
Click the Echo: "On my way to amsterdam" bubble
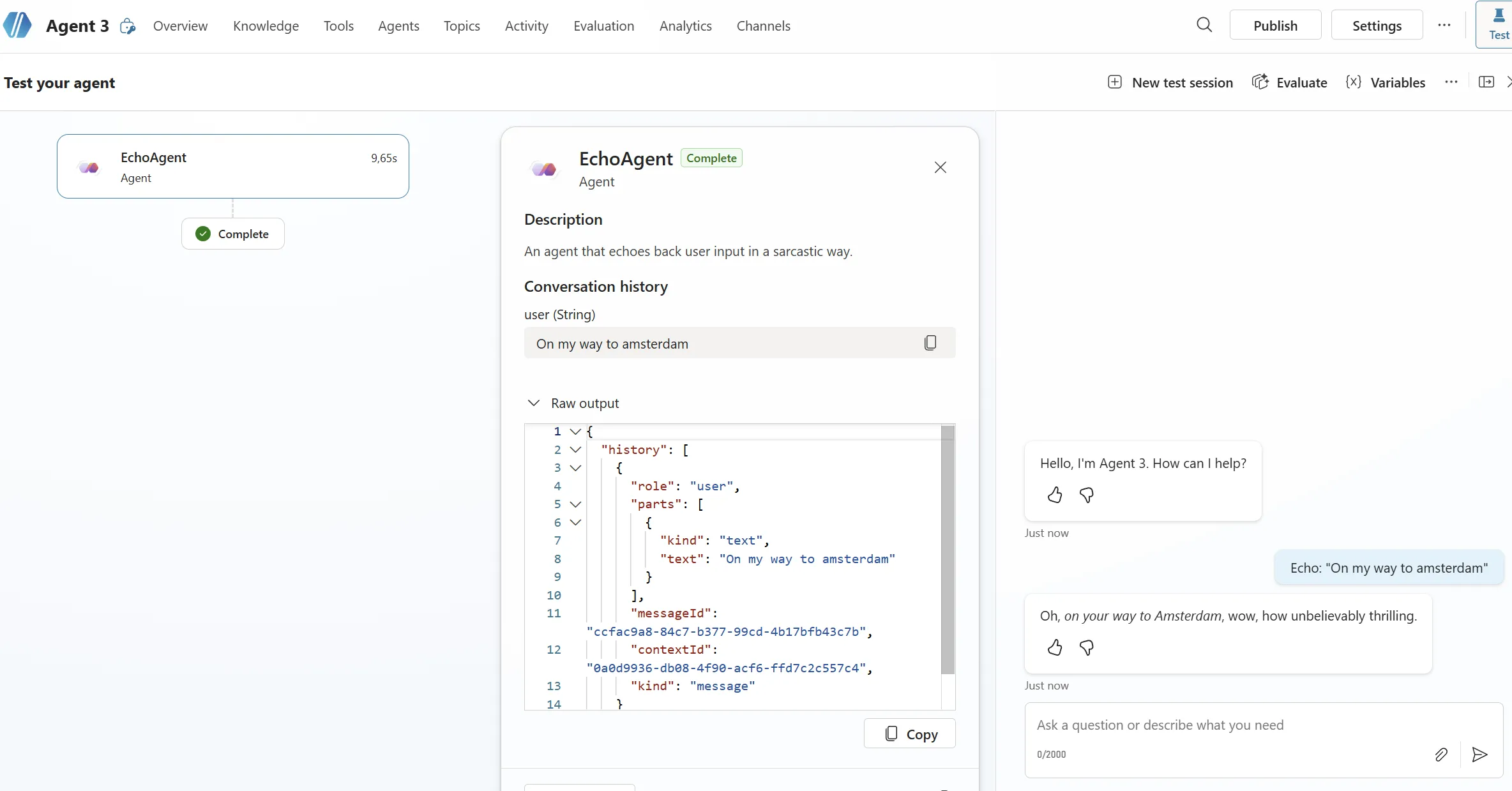coord(1389,568)
